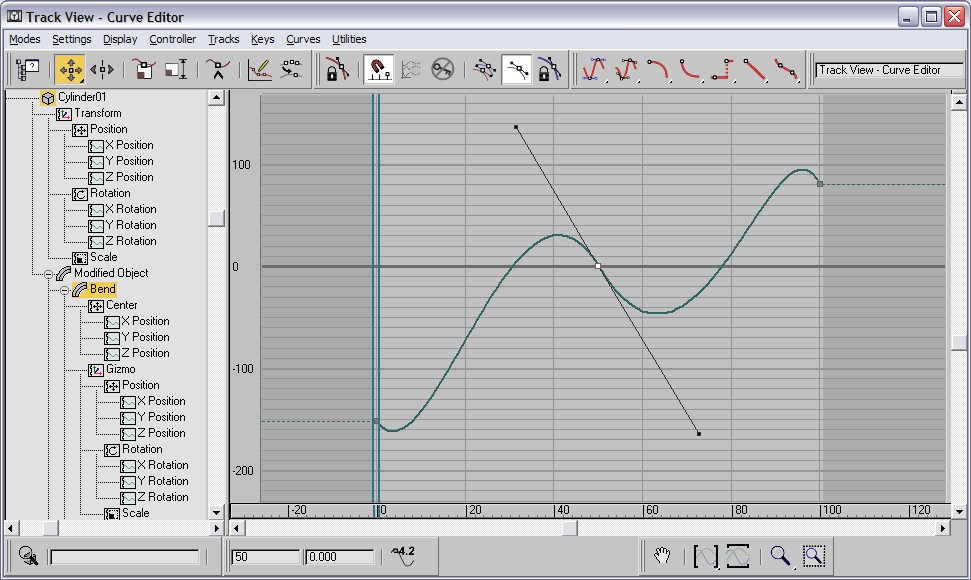Set tangents to Smooth
The width and height of the screenshot is (971, 580).
pyautogui.click(x=787, y=69)
